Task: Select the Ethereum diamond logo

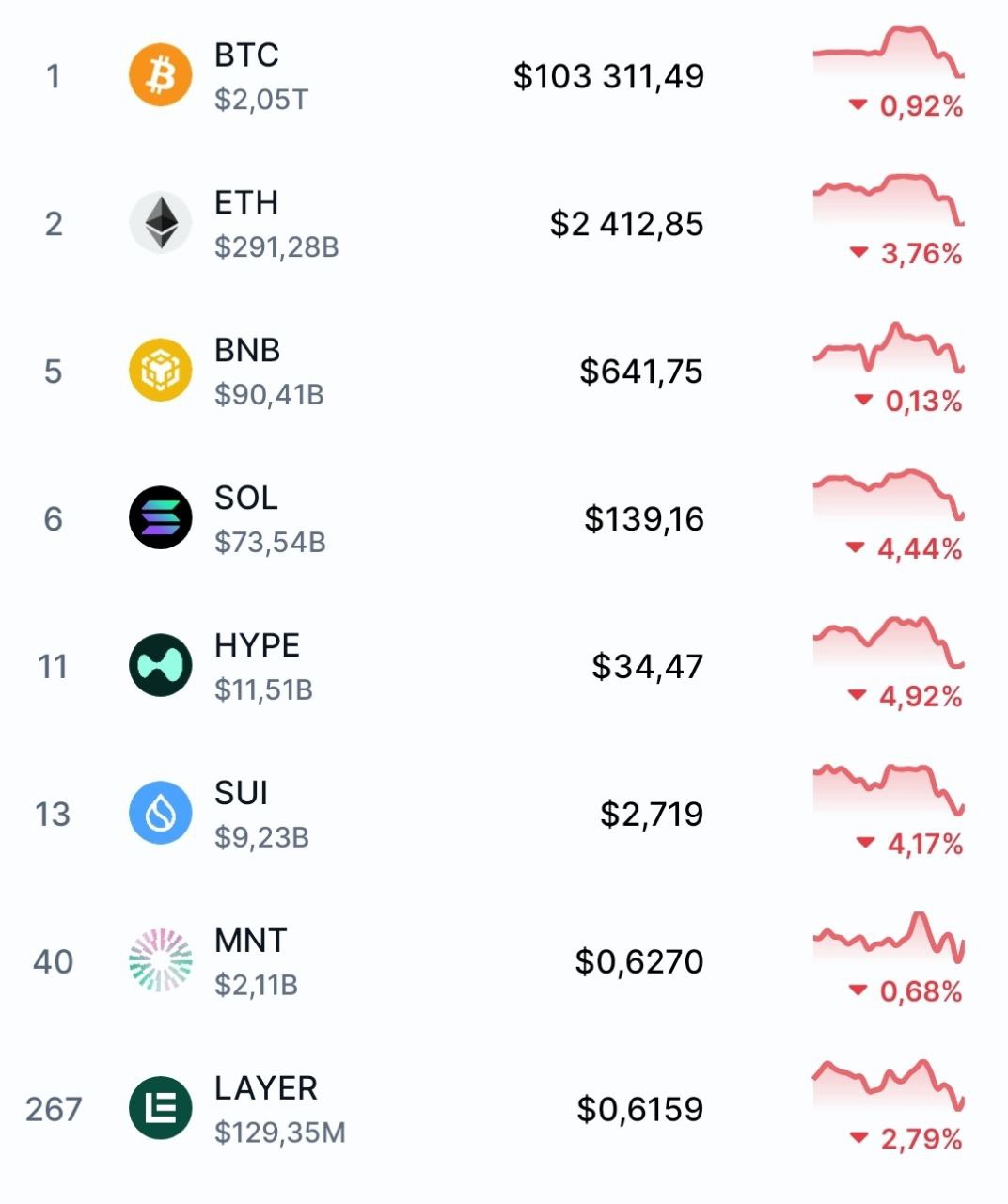Action: click(x=161, y=223)
